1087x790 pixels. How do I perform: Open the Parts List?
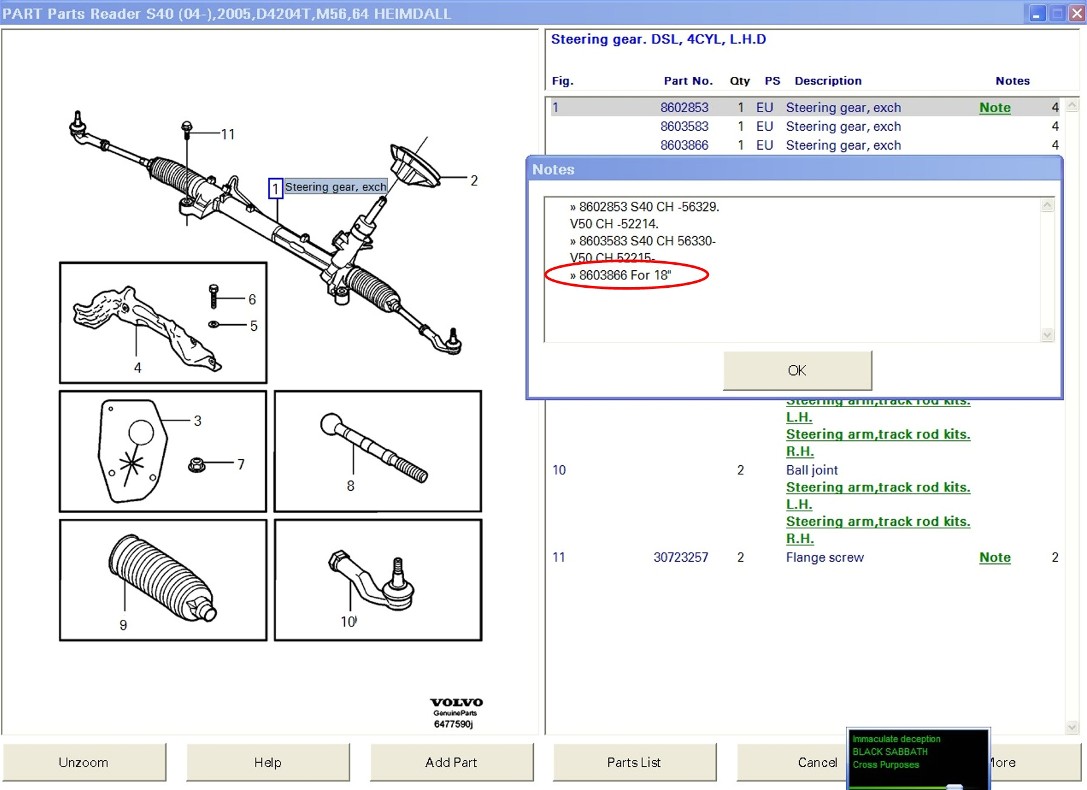634,762
